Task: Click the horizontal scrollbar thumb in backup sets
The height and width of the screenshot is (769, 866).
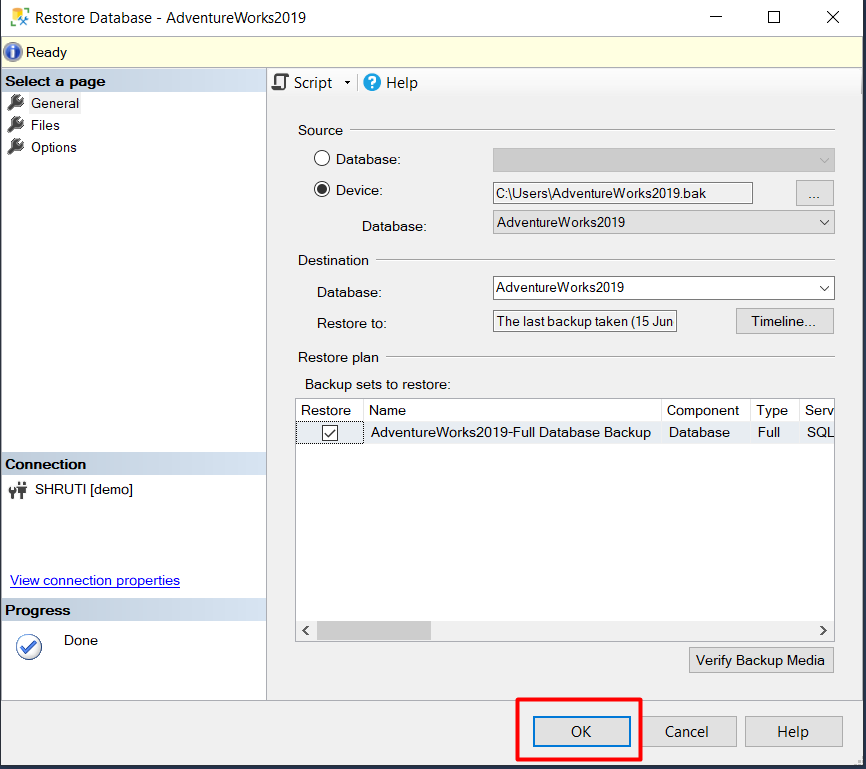Action: 374,630
